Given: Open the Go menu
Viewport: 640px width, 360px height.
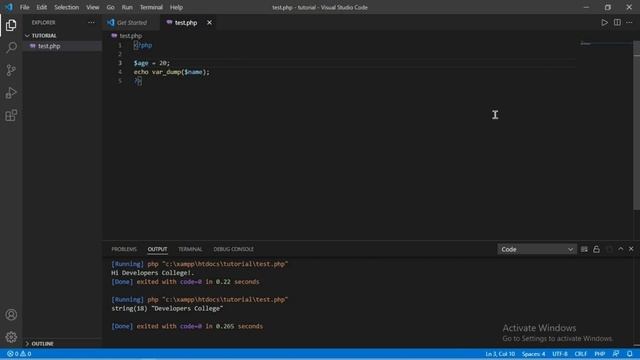Looking at the screenshot, I should tap(110, 7).
